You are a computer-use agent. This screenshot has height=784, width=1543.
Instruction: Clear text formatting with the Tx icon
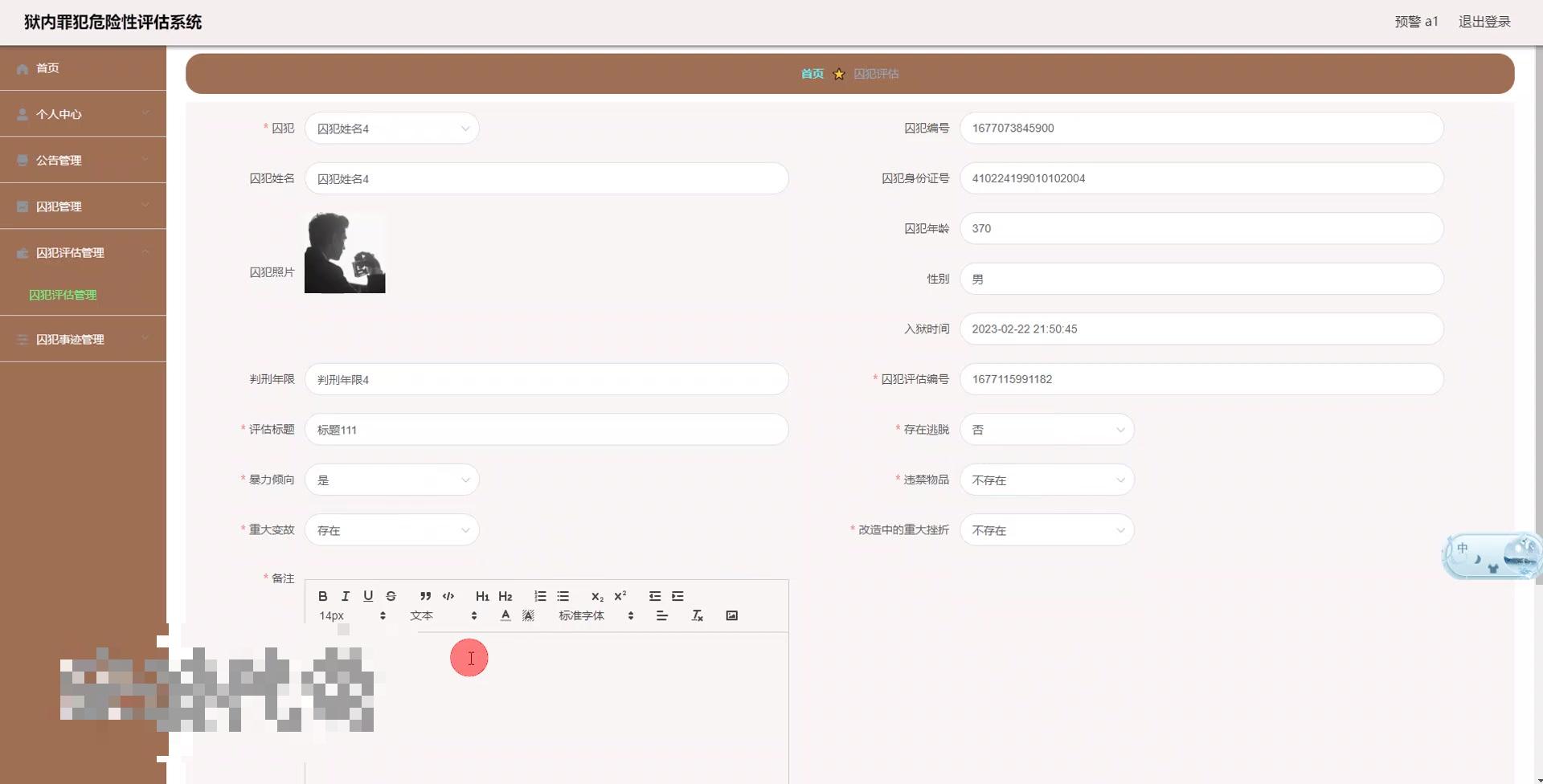(x=697, y=615)
